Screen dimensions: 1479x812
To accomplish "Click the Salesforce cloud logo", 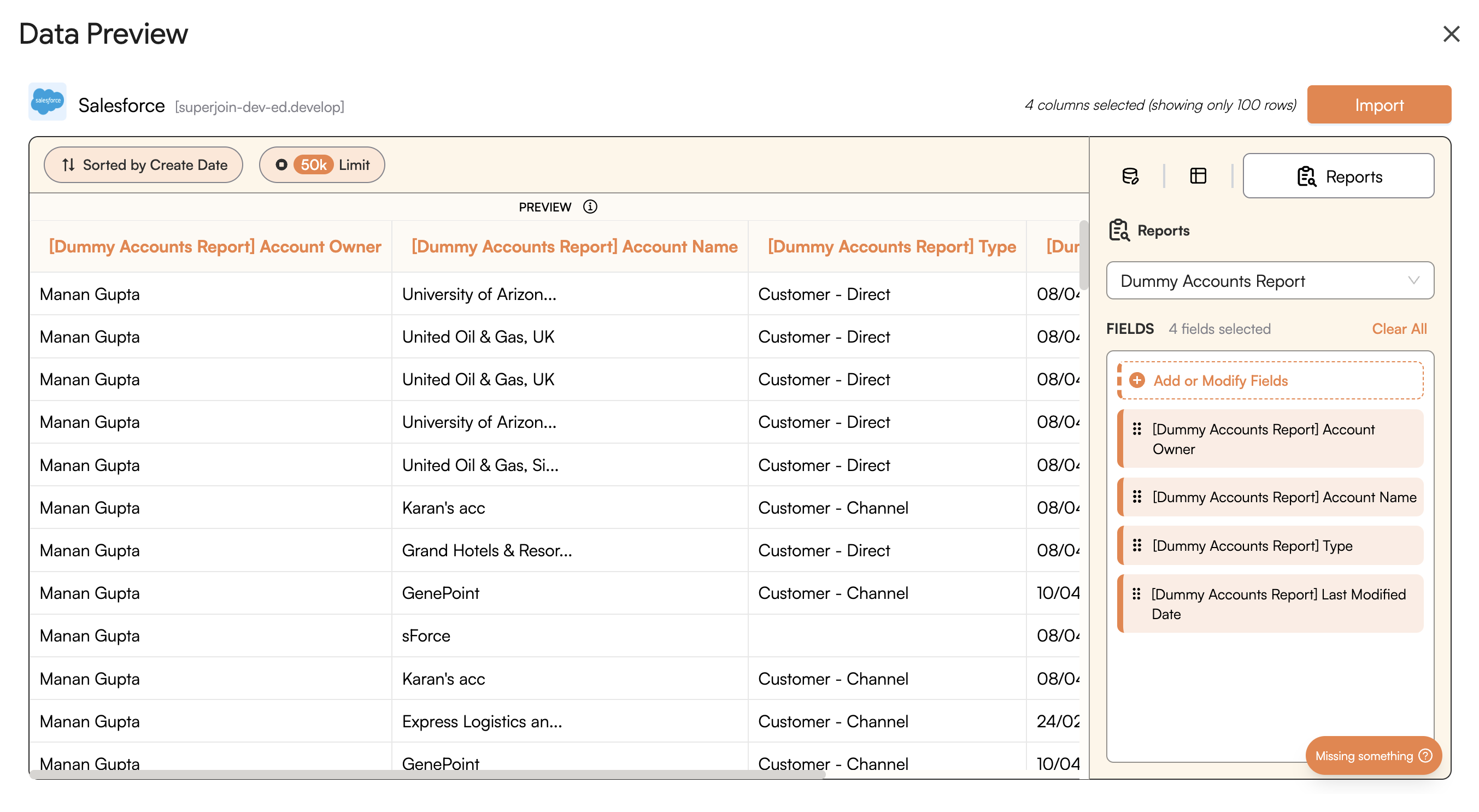I will [48, 102].
